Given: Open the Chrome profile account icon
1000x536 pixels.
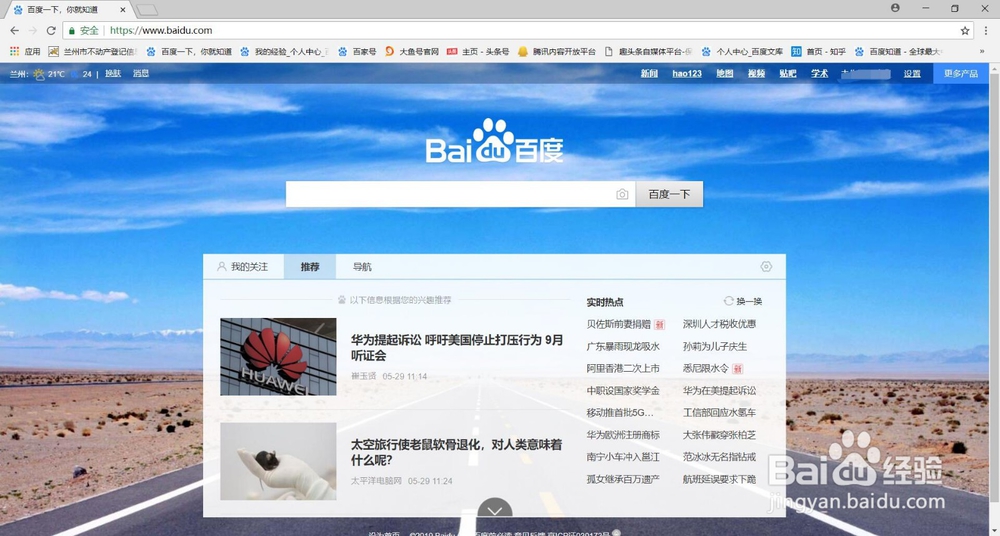Looking at the screenshot, I should 895,8.
